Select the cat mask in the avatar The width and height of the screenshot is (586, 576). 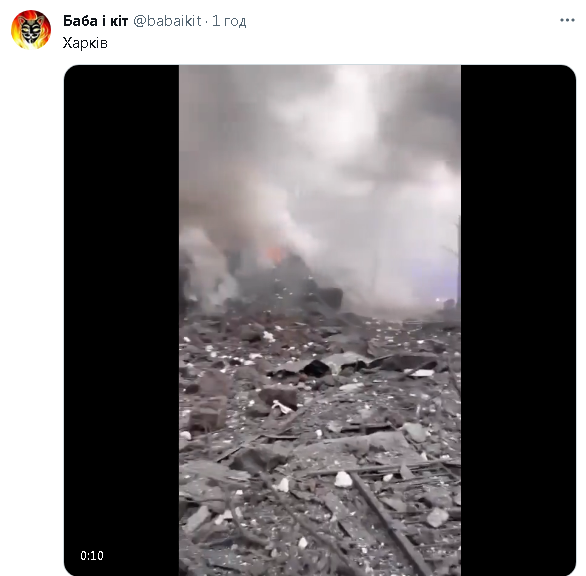point(31,31)
